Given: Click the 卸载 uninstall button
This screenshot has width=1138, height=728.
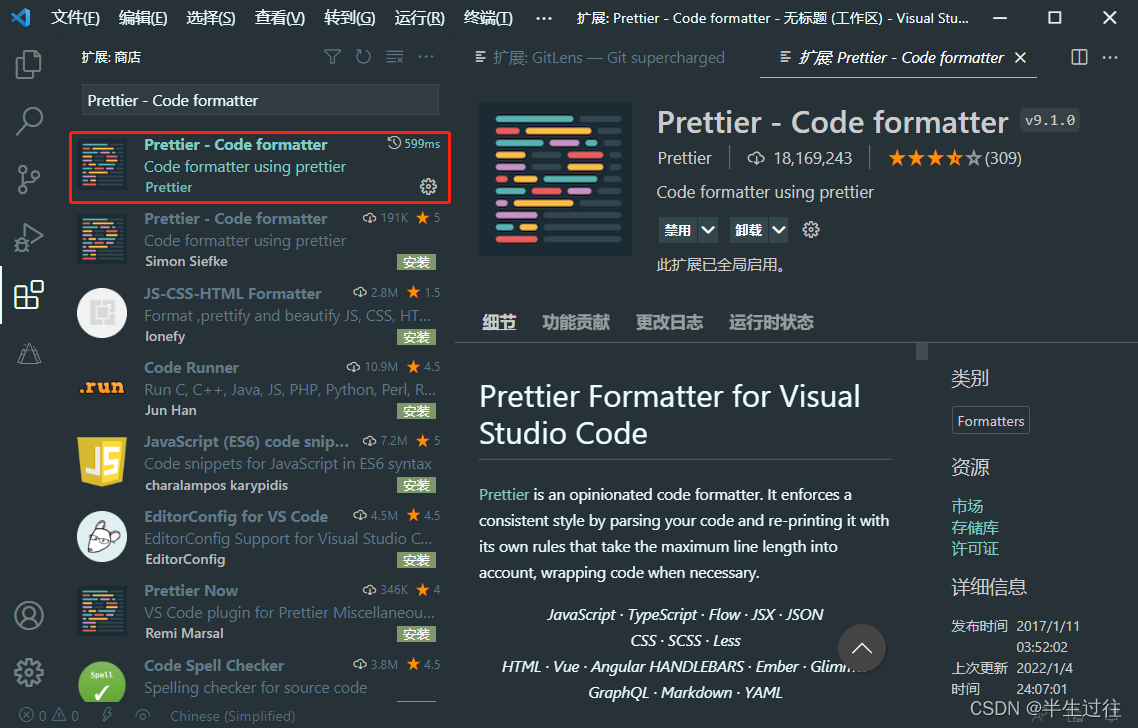Looking at the screenshot, I should (x=748, y=230).
